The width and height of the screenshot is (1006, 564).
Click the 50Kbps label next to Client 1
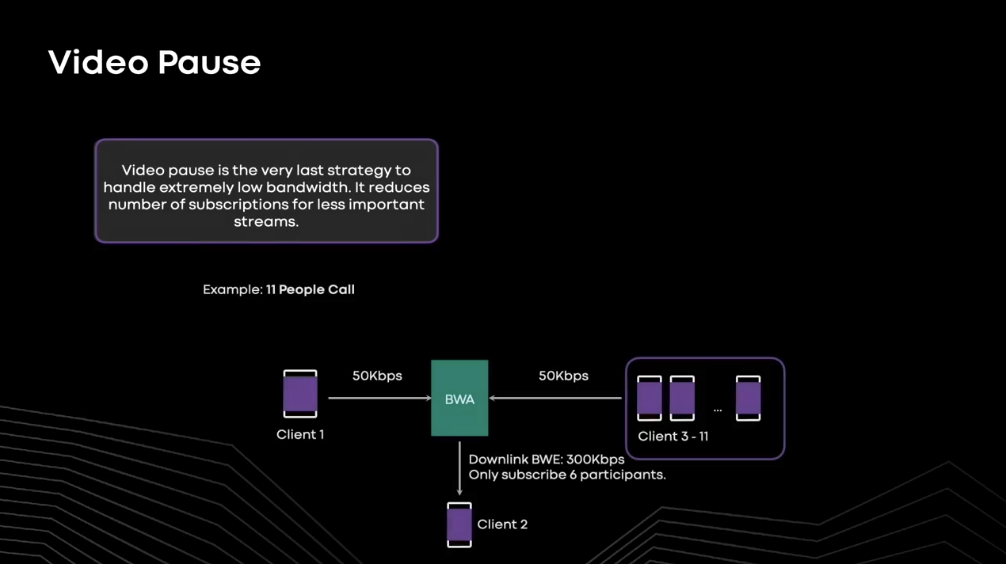[377, 376]
